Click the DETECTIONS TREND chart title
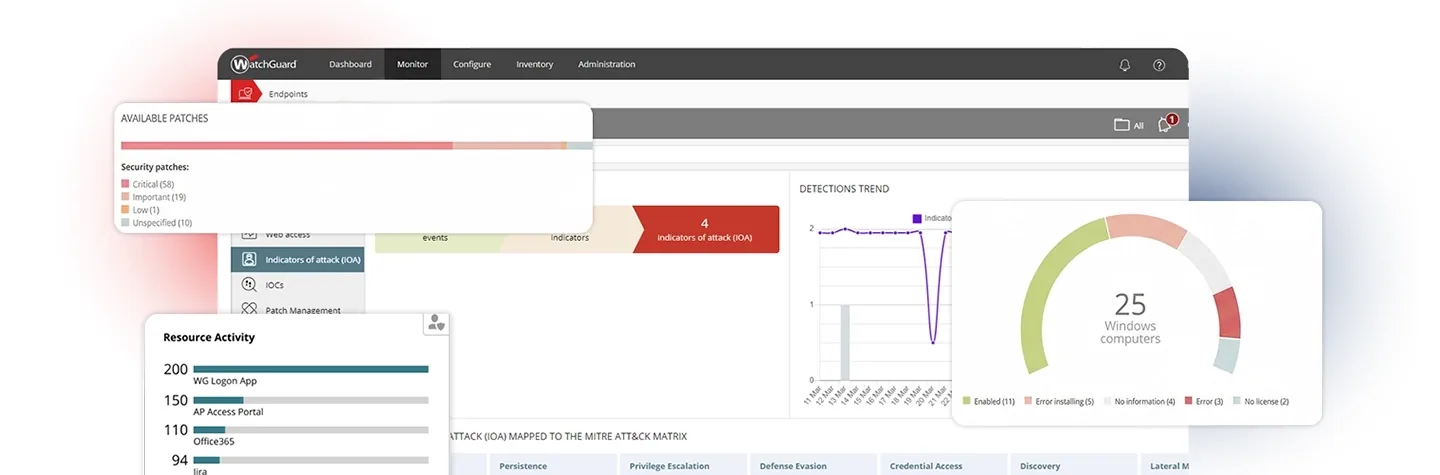This screenshot has height=475, width=1440. 844,189
